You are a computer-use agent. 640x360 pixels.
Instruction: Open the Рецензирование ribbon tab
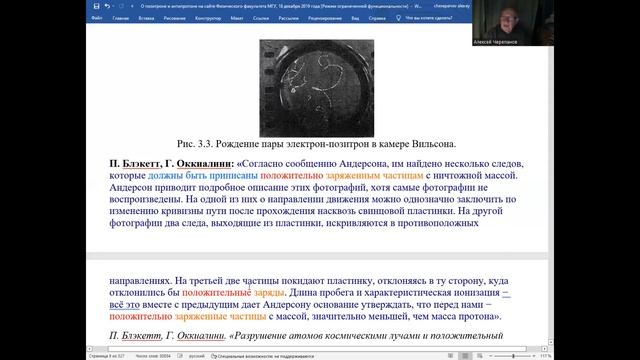[325, 18]
